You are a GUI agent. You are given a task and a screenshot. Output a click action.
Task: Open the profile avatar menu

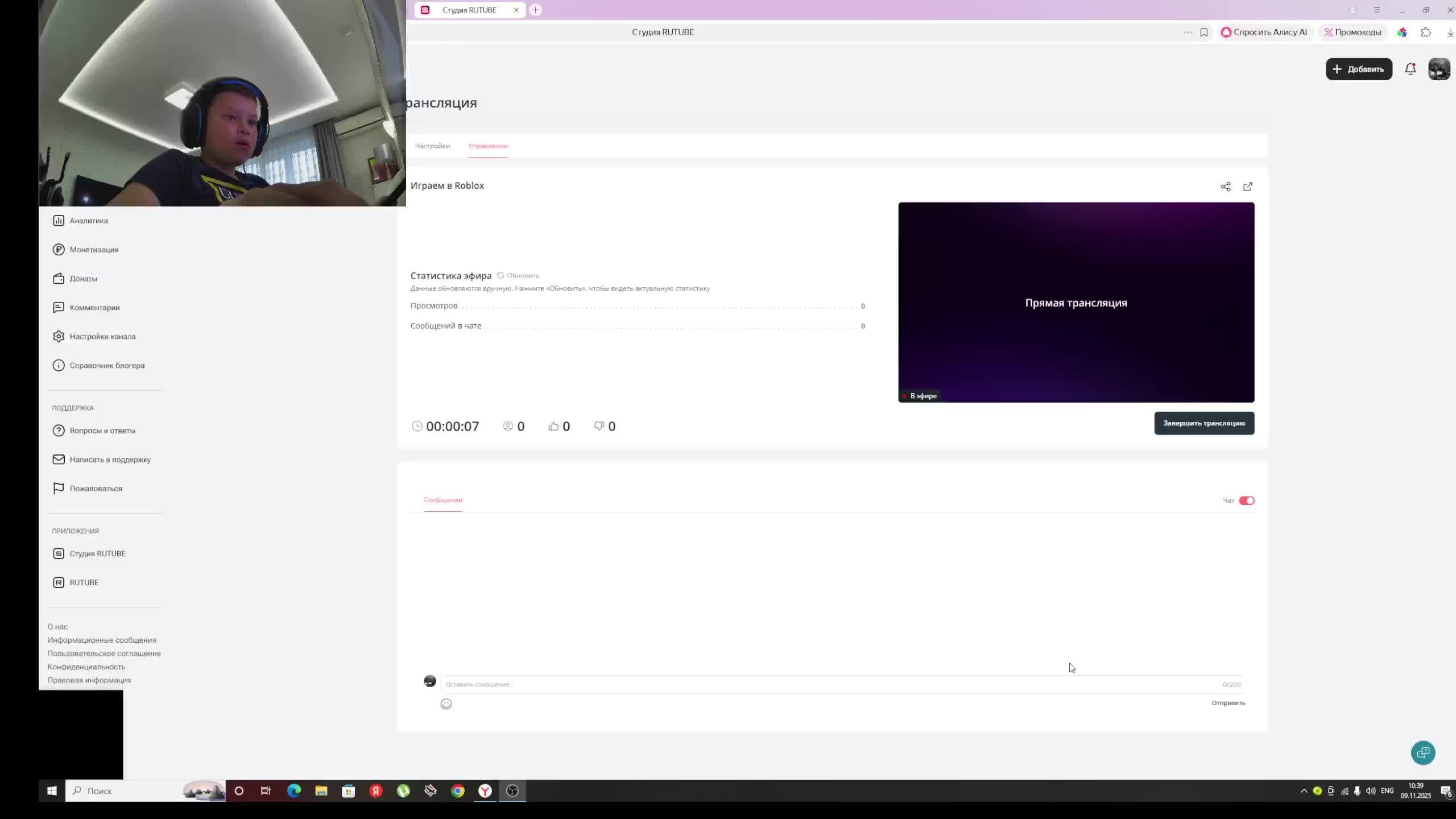(x=1439, y=69)
